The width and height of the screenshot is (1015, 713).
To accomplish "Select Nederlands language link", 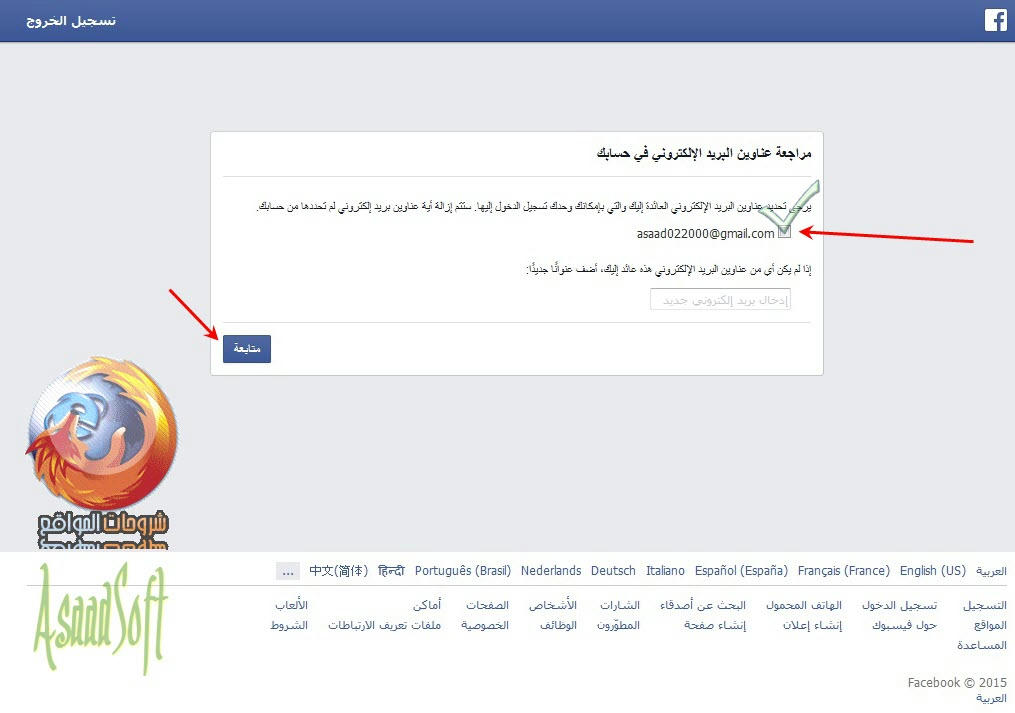I will (551, 571).
